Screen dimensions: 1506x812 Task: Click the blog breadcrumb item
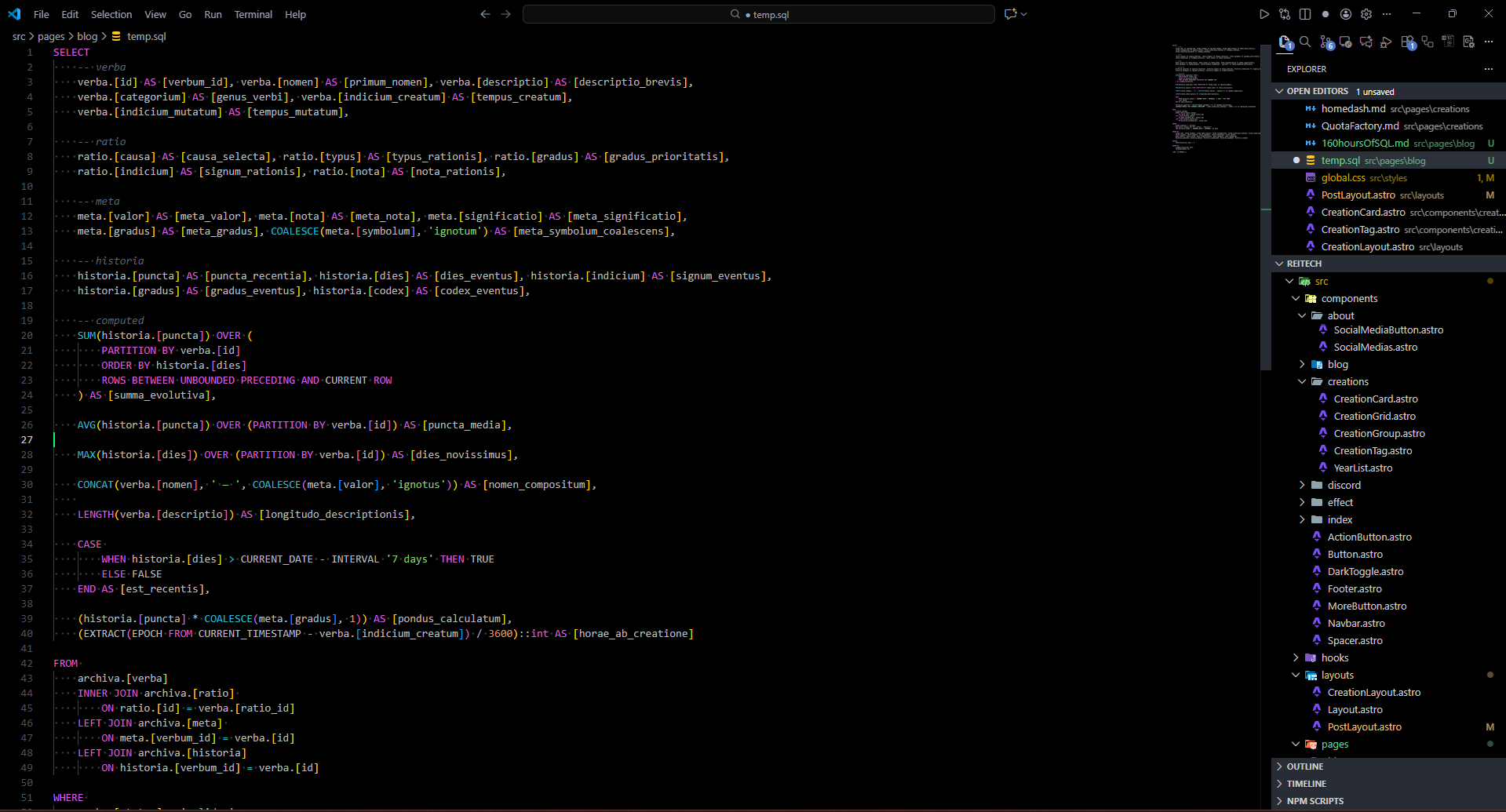pyautogui.click(x=87, y=36)
